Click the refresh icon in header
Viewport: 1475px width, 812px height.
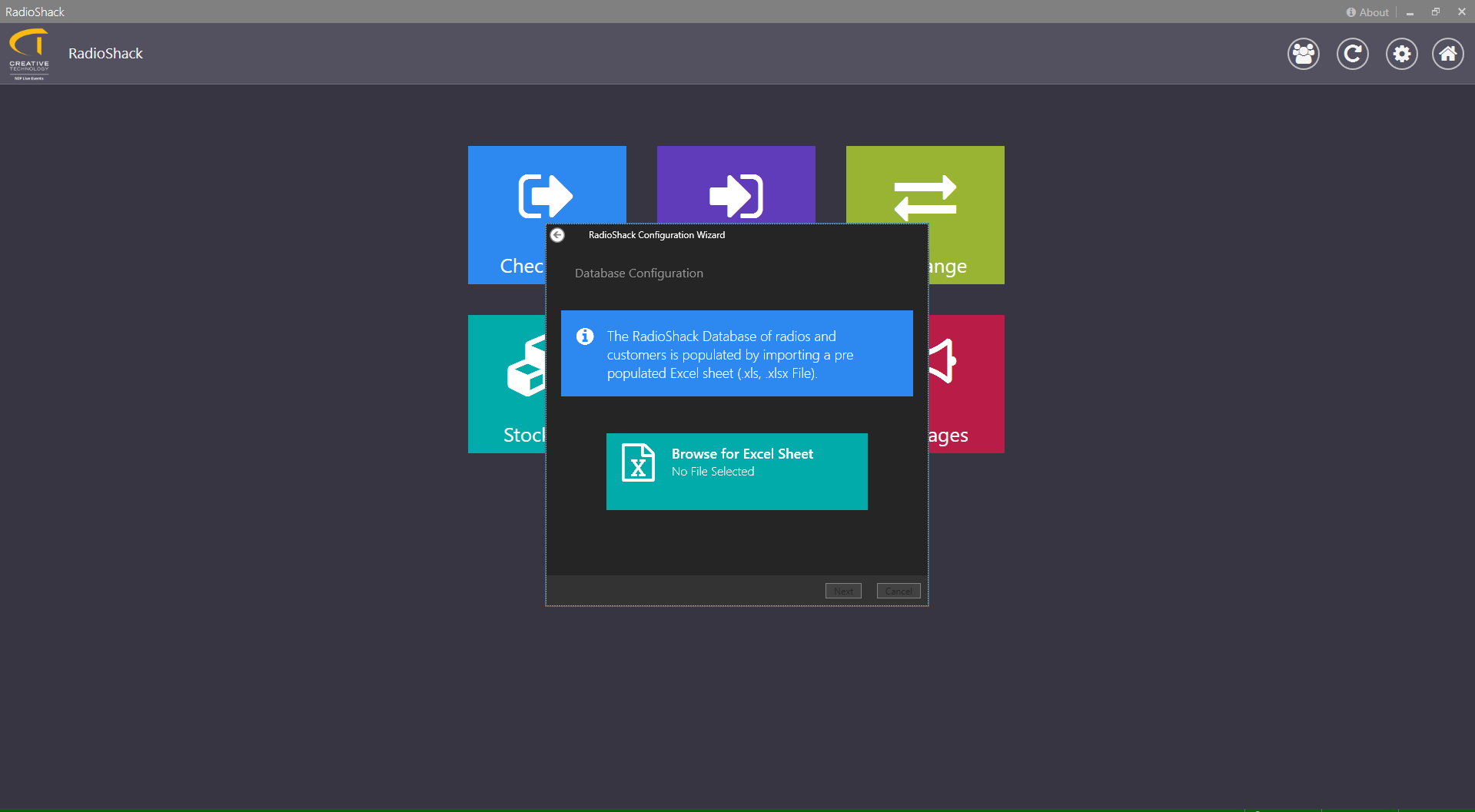pyautogui.click(x=1352, y=54)
